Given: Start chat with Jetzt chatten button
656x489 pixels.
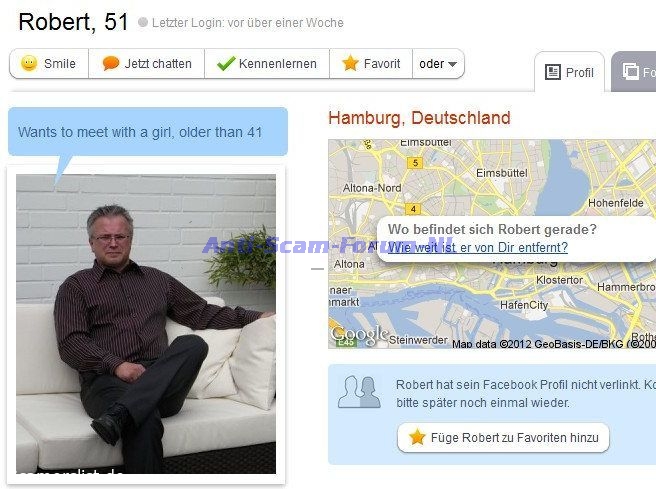Looking at the screenshot, I should coord(146,64).
